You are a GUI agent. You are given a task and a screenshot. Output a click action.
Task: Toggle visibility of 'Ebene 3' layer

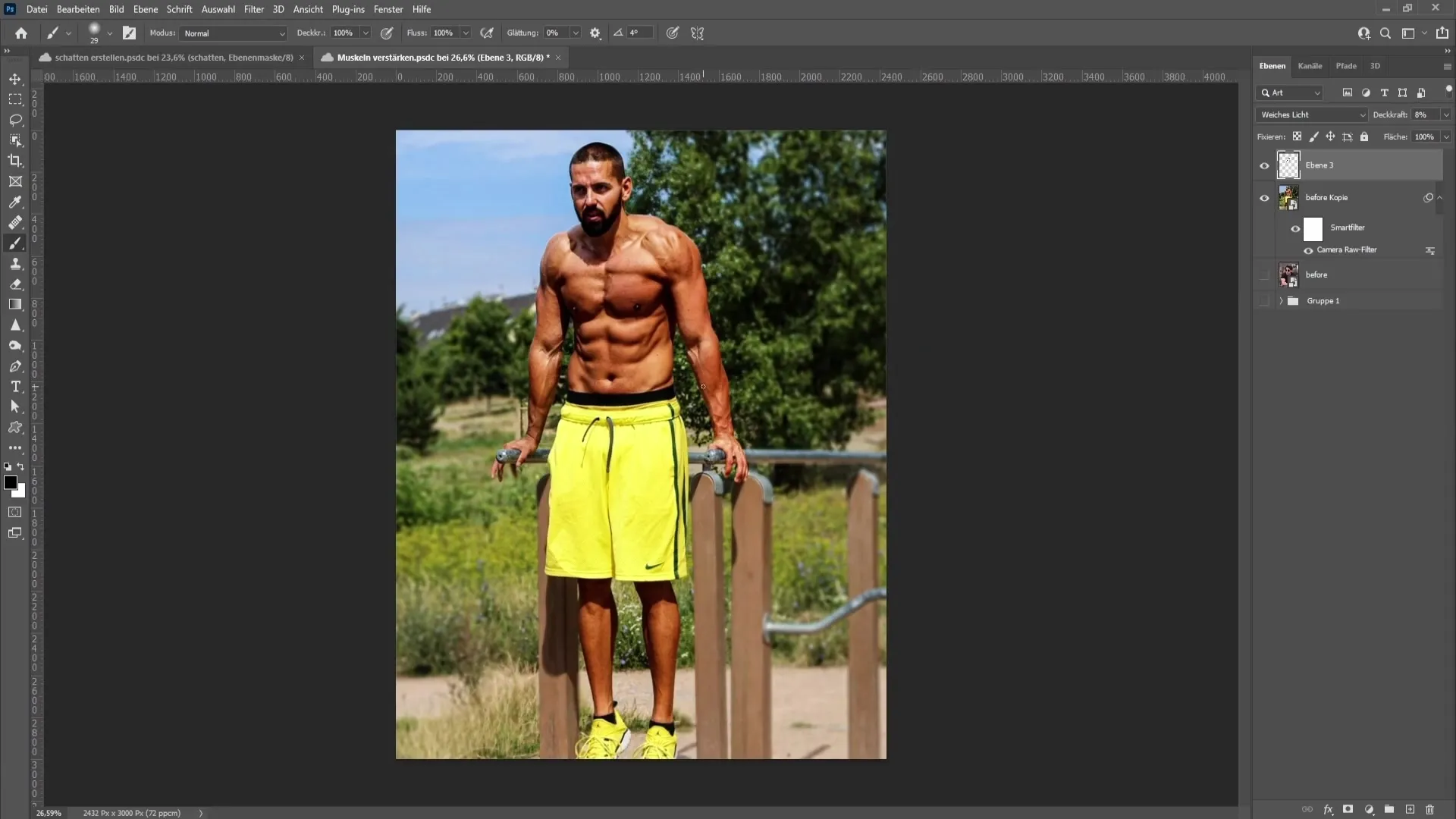coord(1264,165)
